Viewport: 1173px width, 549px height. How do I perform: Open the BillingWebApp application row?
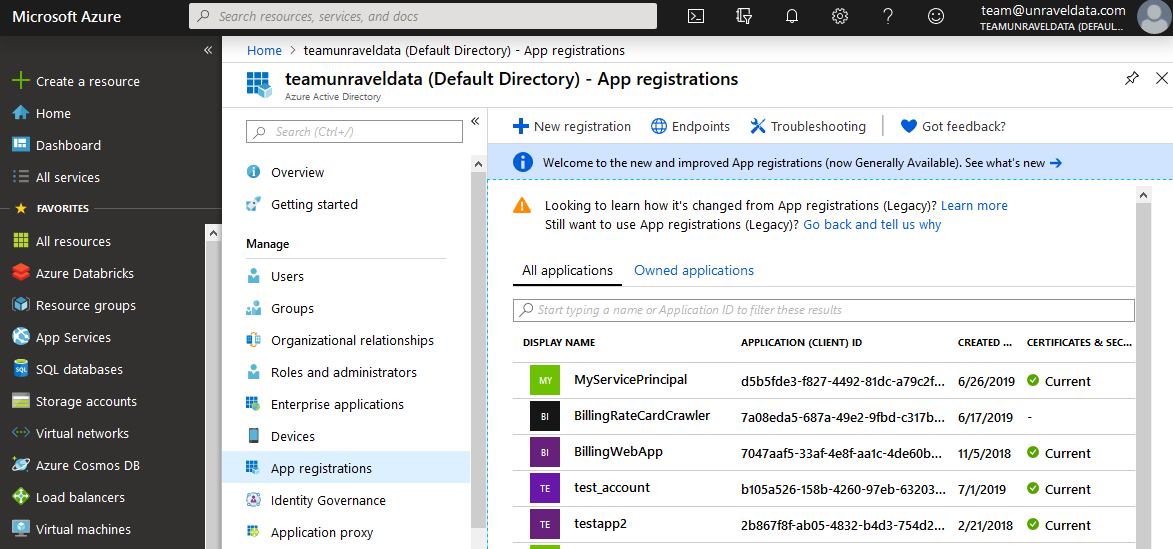point(824,453)
